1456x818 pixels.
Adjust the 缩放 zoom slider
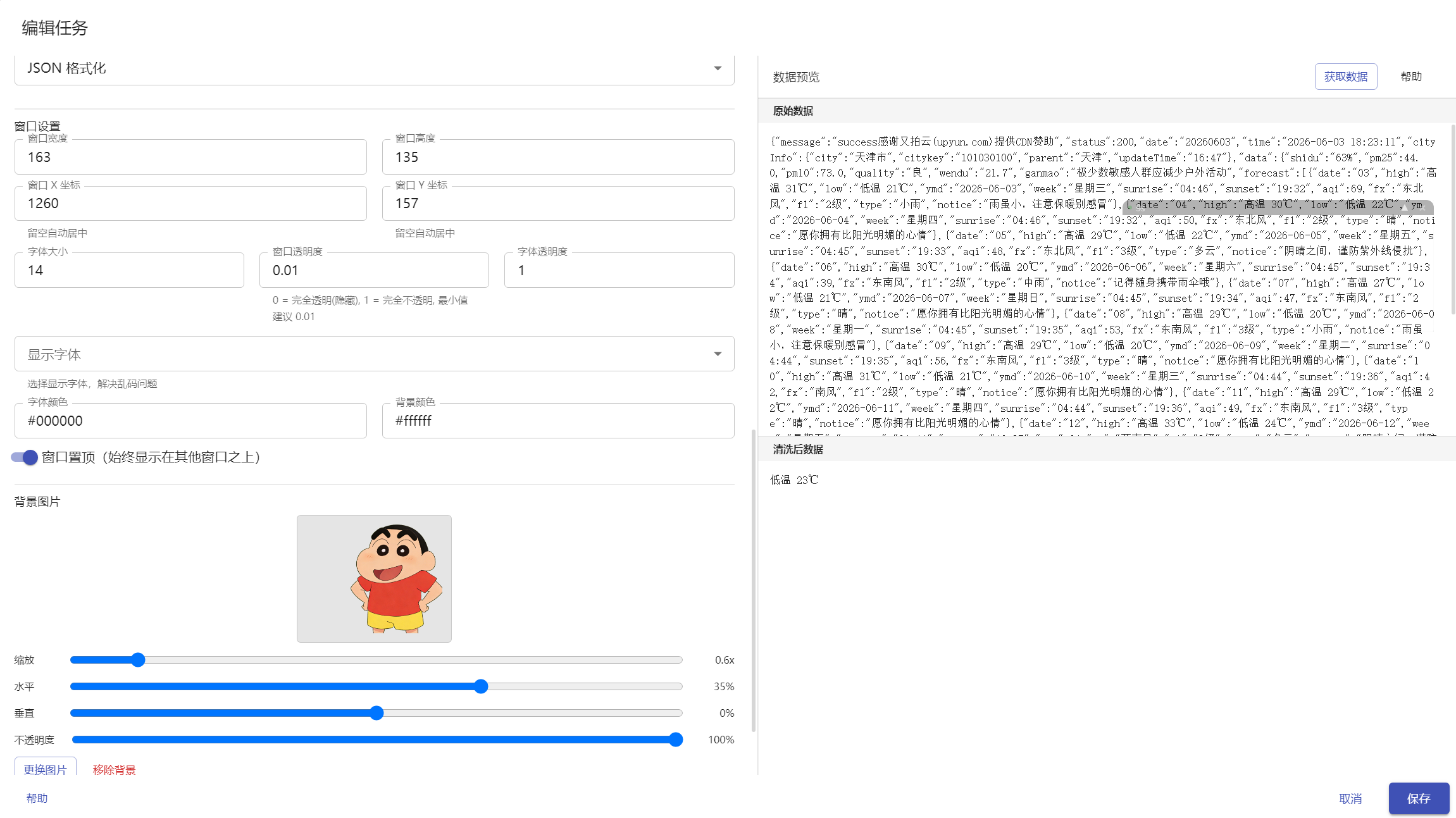pos(376,660)
